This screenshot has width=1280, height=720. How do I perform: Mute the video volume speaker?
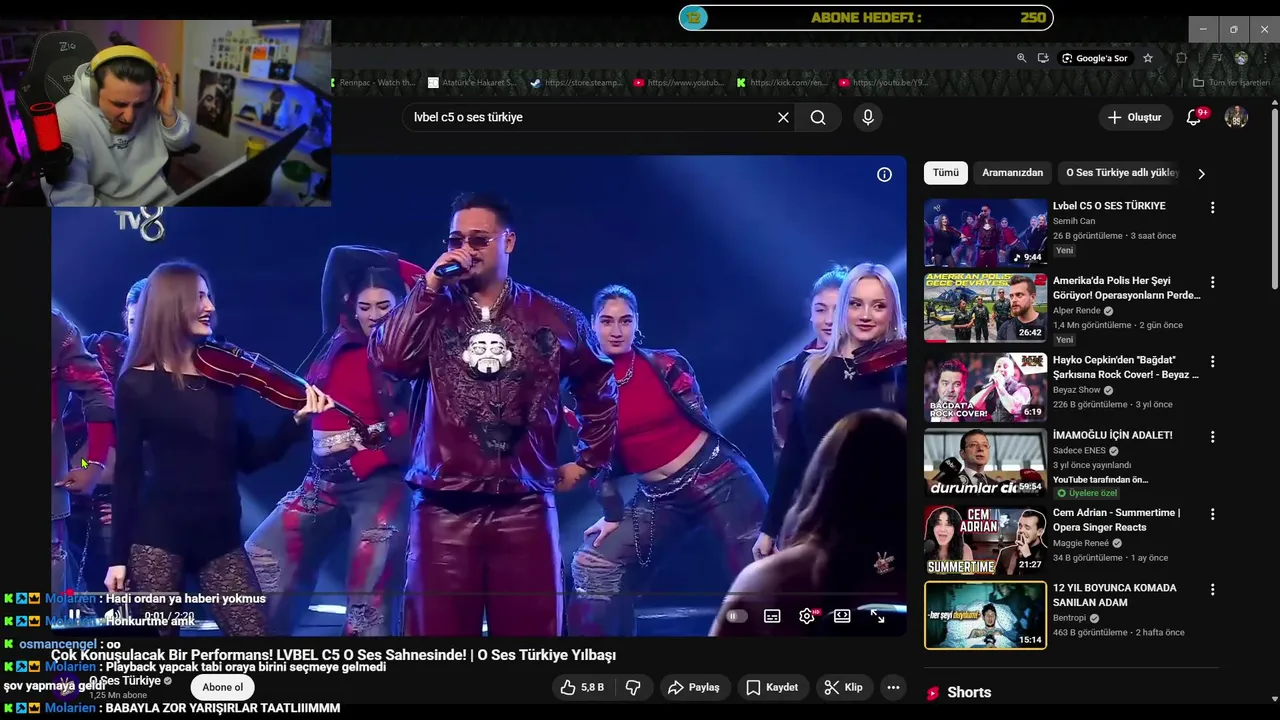[113, 616]
